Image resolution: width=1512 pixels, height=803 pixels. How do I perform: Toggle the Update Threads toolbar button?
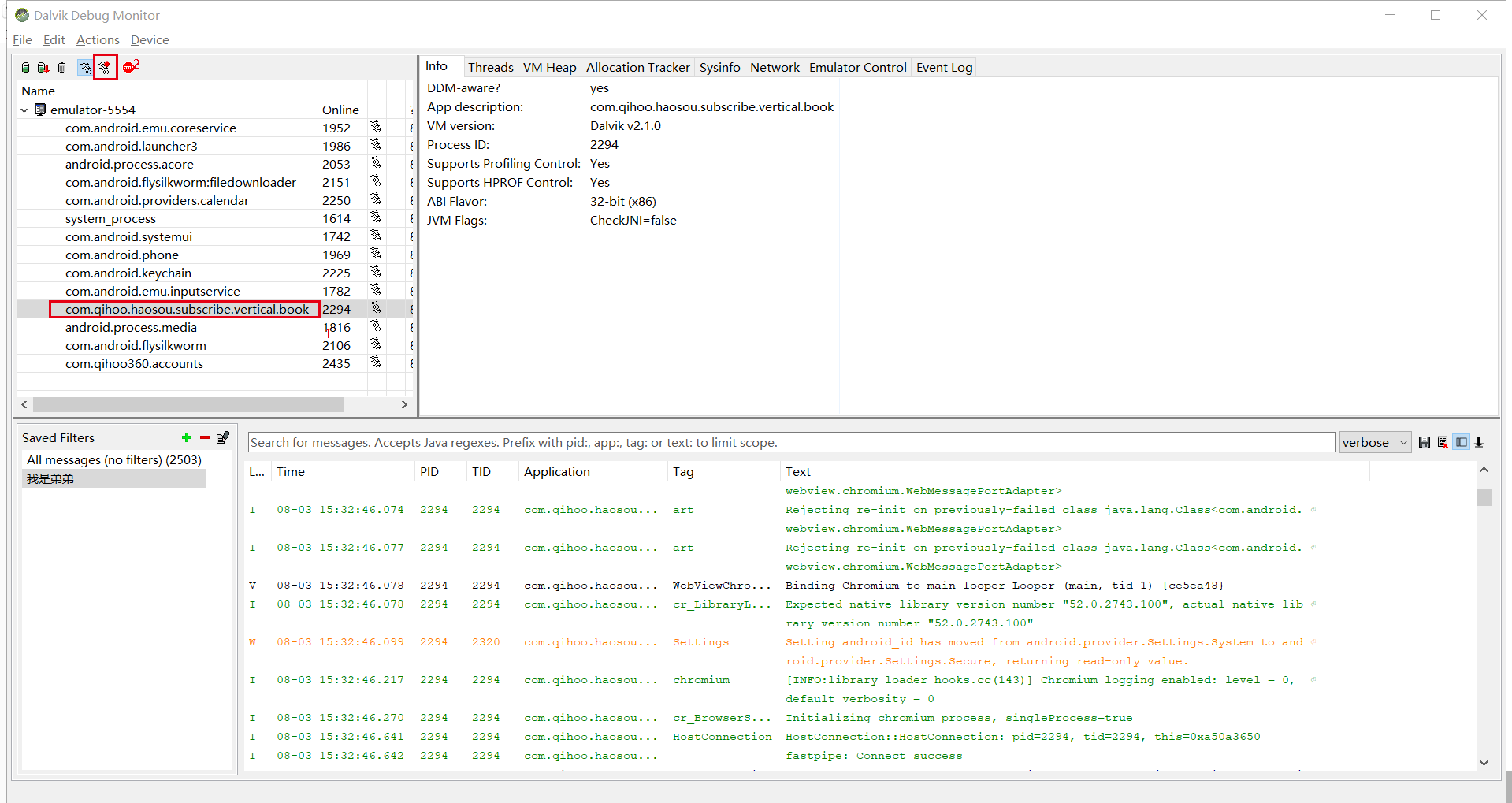point(84,68)
